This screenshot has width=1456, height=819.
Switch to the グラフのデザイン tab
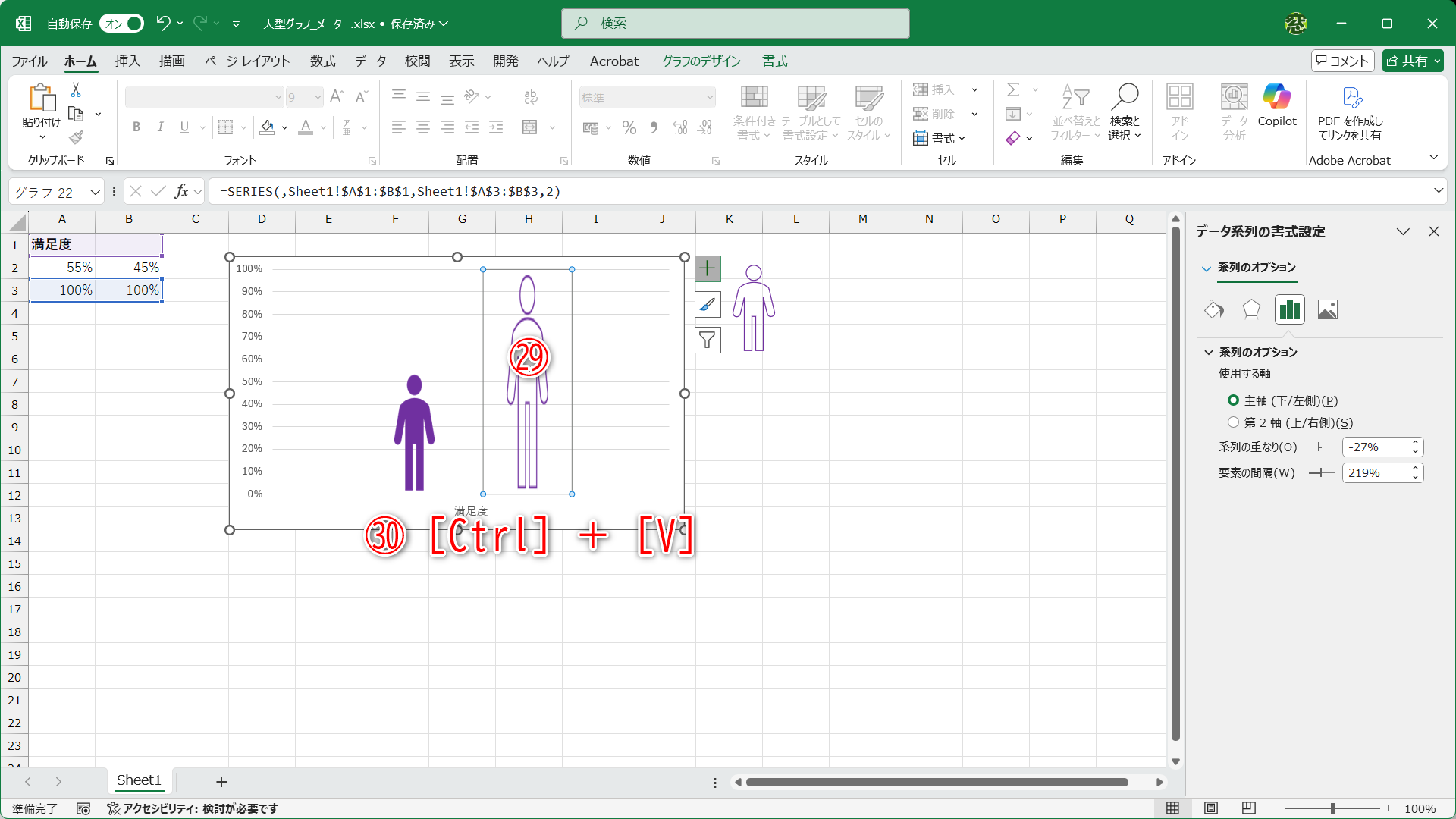(699, 61)
